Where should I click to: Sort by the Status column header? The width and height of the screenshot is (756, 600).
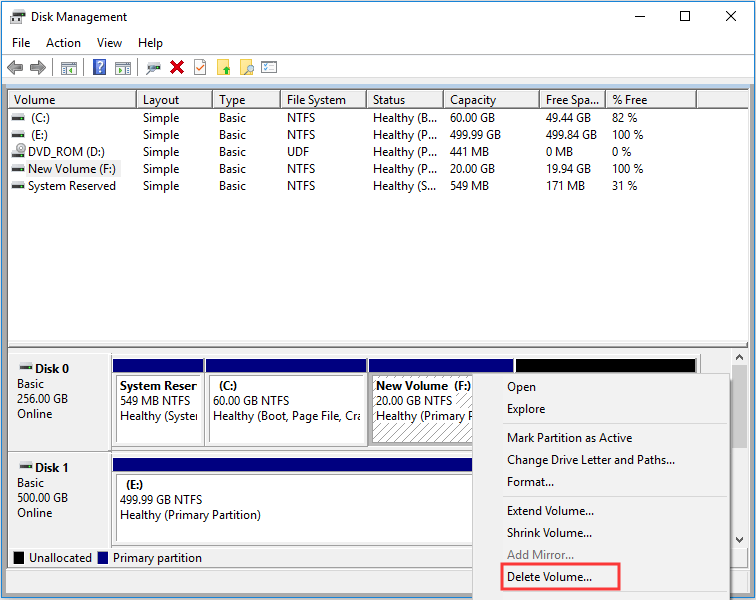pyautogui.click(x=405, y=100)
